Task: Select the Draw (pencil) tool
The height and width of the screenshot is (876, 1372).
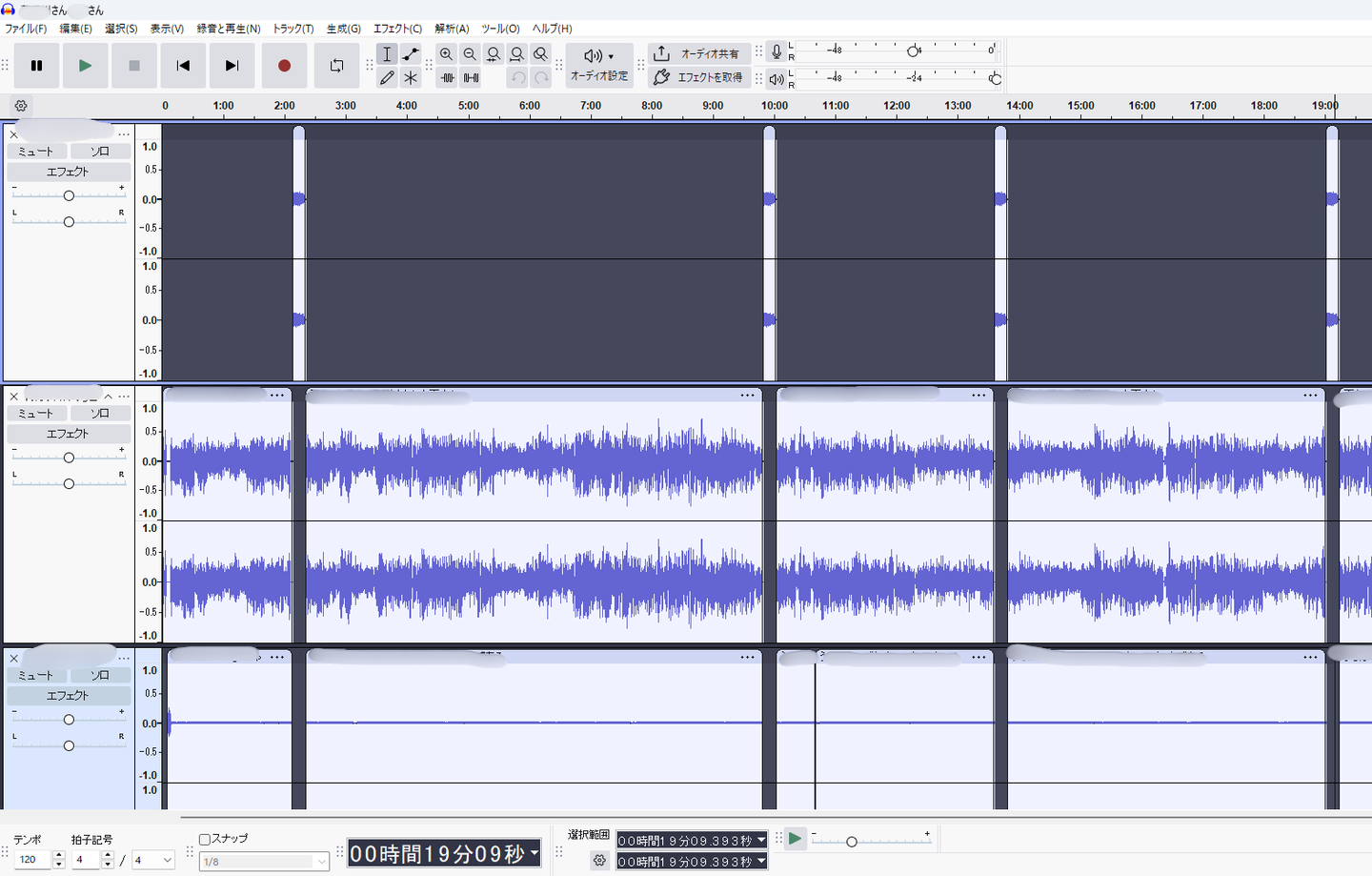Action: tap(387, 78)
